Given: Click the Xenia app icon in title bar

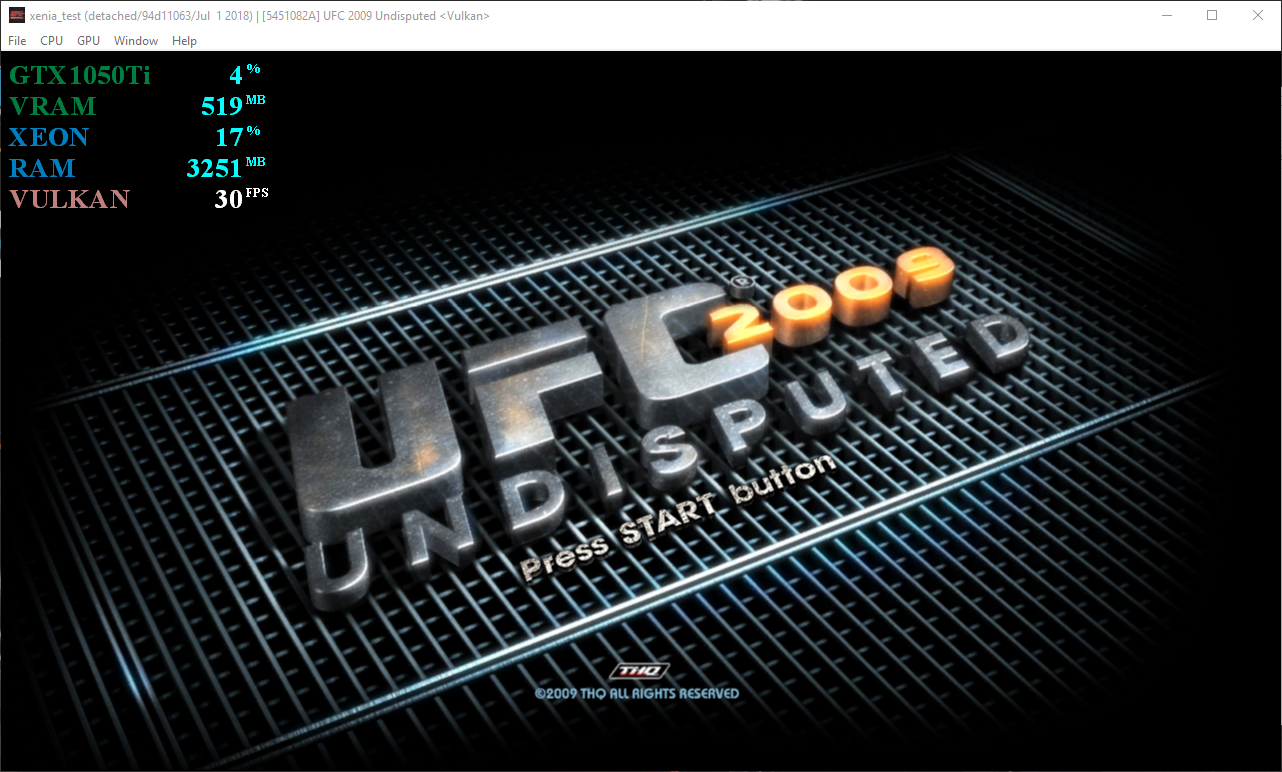Looking at the screenshot, I should click(16, 15).
